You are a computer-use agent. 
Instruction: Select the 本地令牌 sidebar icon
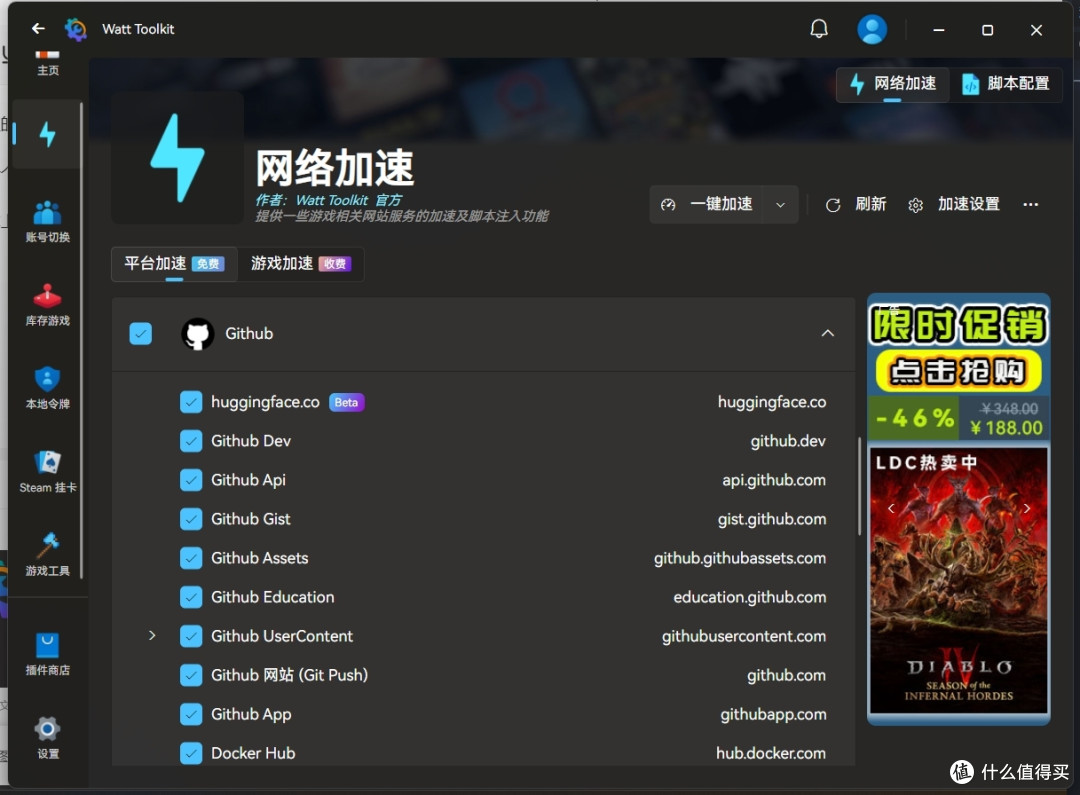47,387
